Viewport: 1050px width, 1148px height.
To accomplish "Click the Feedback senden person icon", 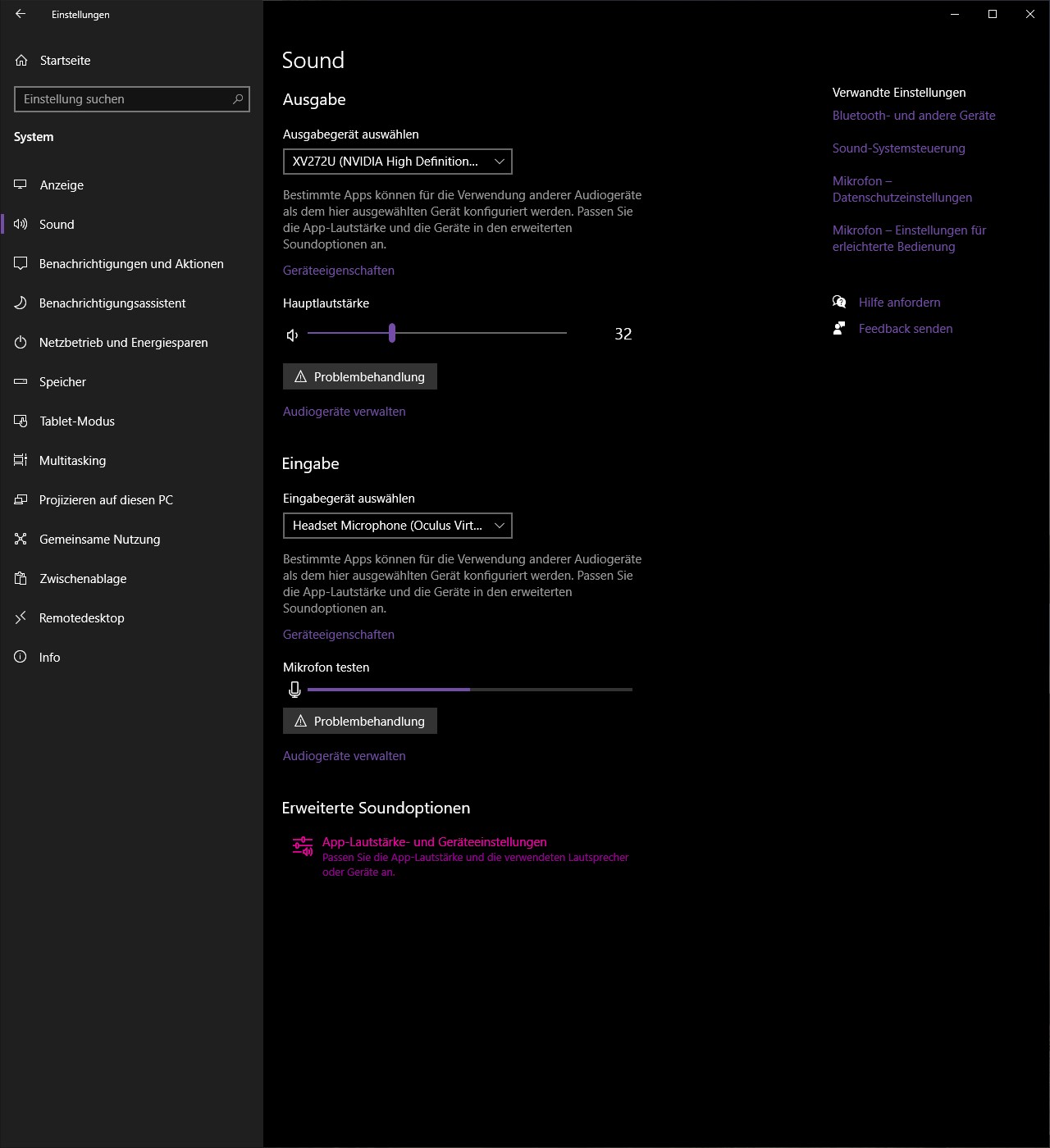I will (839, 329).
